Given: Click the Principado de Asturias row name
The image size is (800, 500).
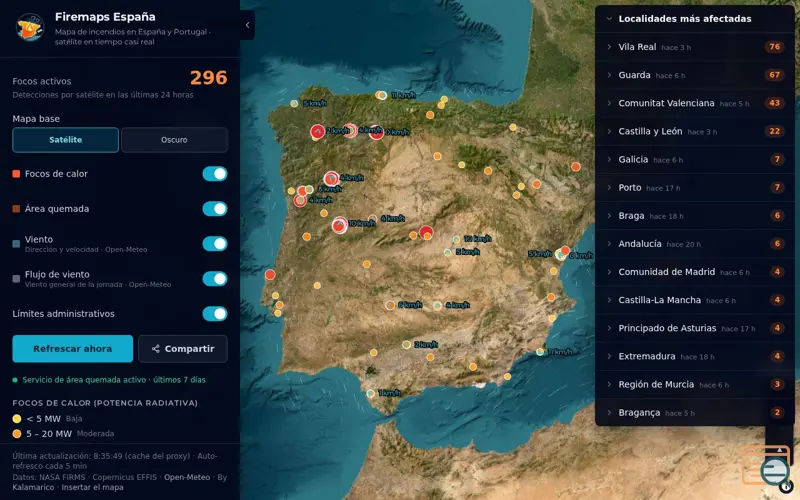Looking at the screenshot, I should 667,328.
